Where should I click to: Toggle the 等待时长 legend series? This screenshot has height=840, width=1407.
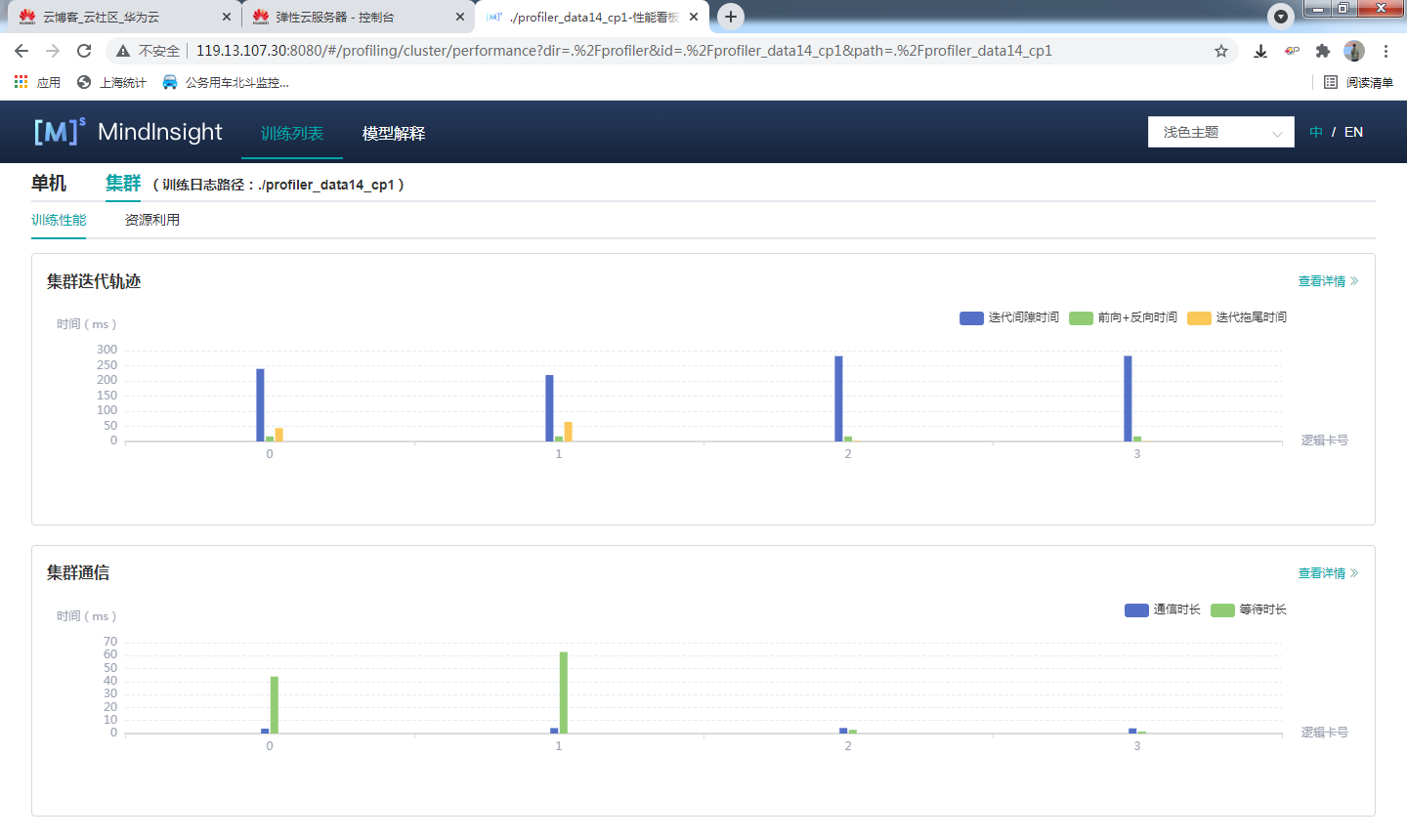point(1249,609)
